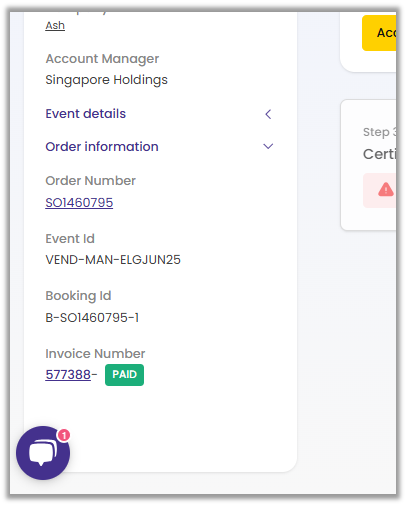Select the Event Id VEND-MAN-ELGJUN25 text
This screenshot has height=506, width=406.
point(113,260)
